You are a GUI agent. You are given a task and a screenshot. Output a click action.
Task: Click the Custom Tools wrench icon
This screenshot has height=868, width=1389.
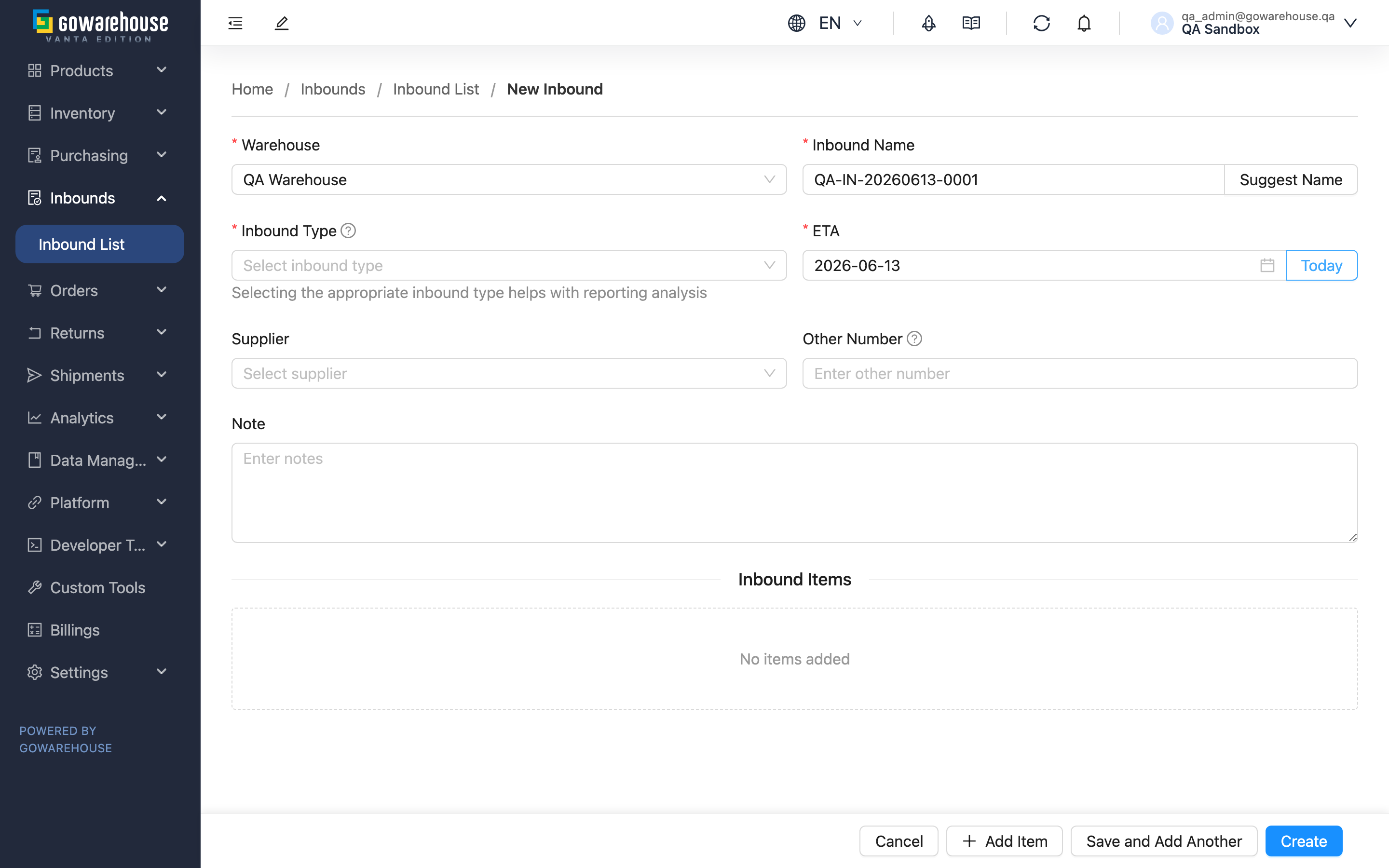tap(34, 587)
